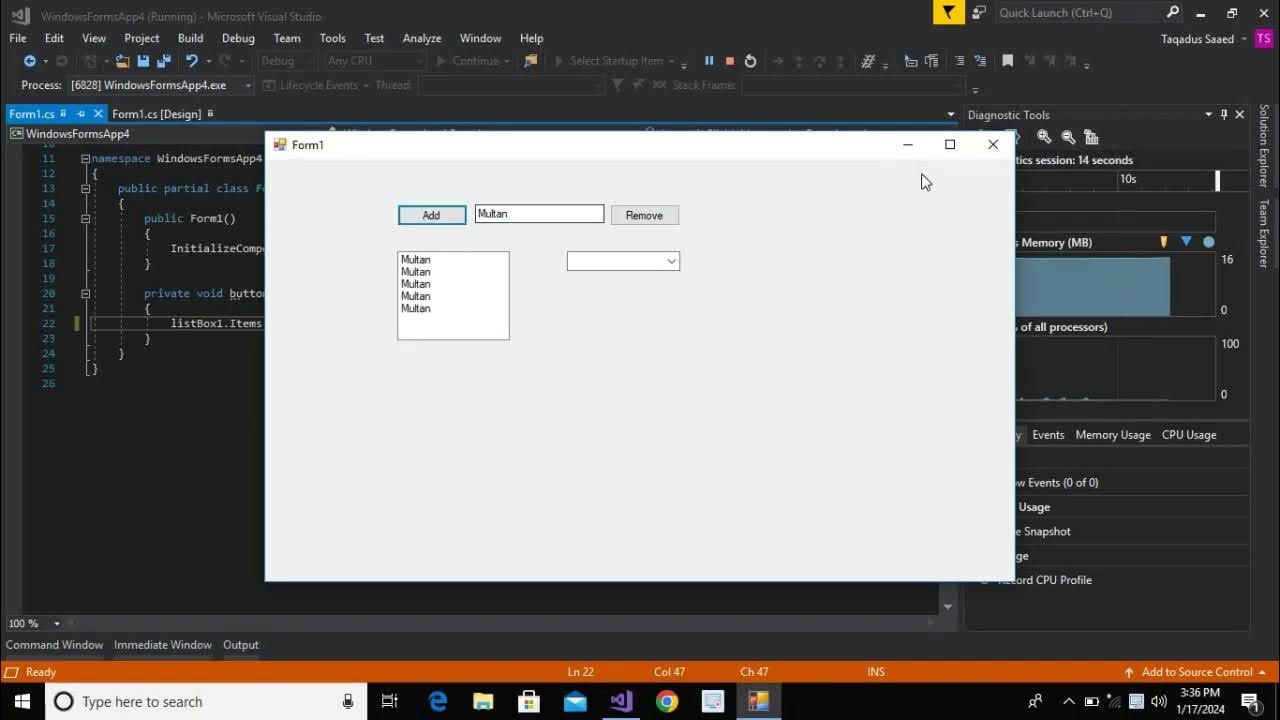Screen dimensions: 1280x720
Task: Click the notifications filter flag icon
Action: pos(948,12)
